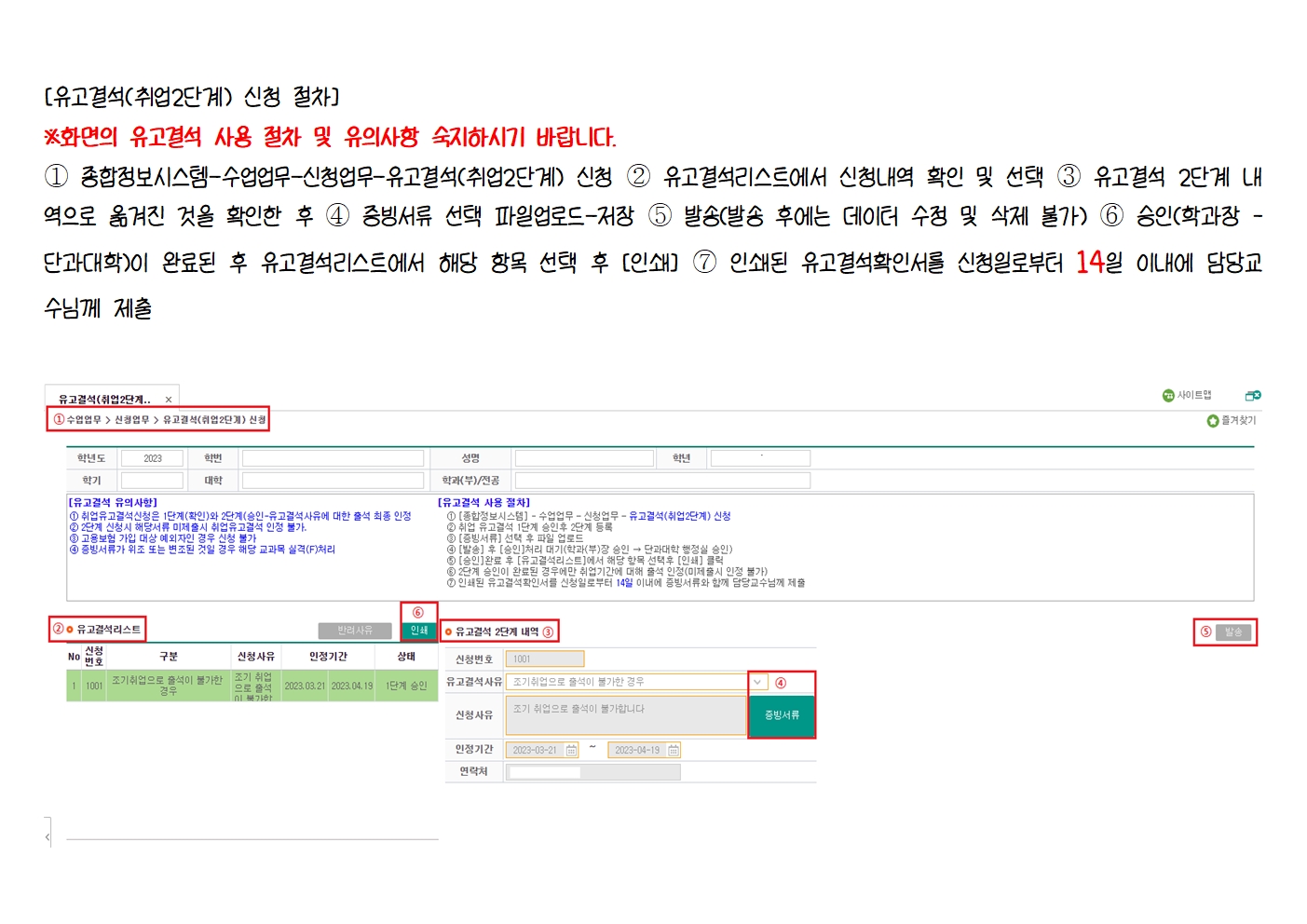Select the 유고결석(취업2단계) tab
This screenshot has height=924, width=1307.
[103, 400]
